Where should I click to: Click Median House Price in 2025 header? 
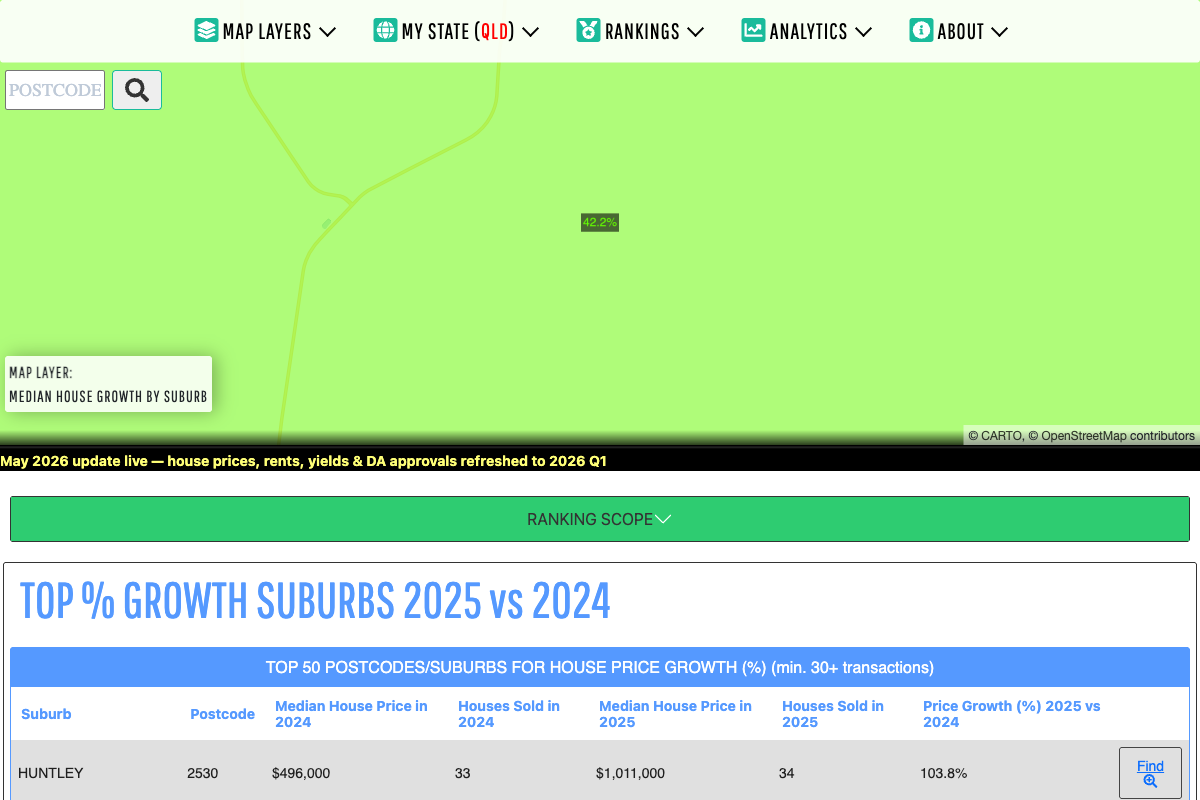pos(675,714)
